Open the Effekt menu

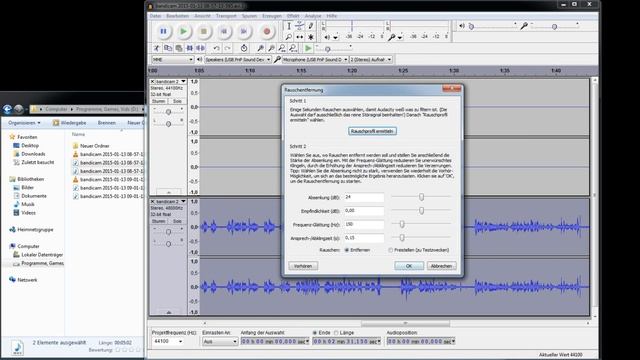coord(293,16)
